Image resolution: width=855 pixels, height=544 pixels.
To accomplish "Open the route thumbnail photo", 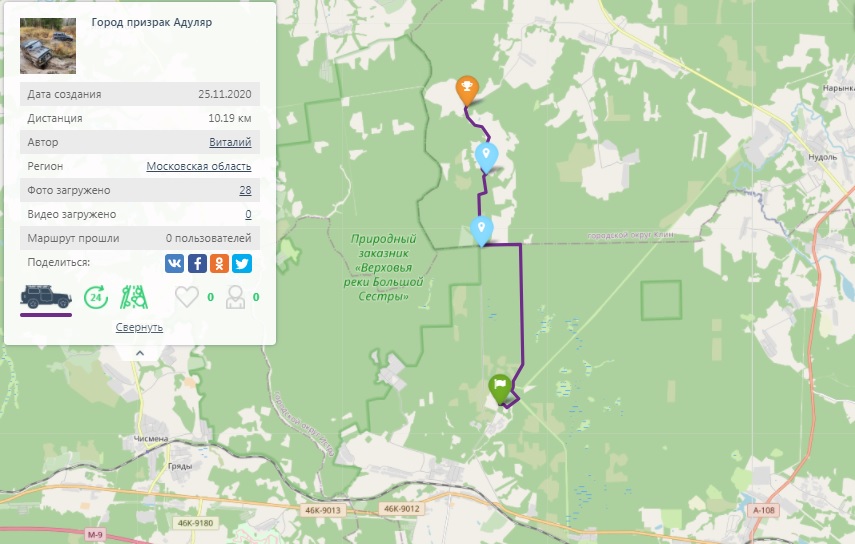I will tap(48, 46).
